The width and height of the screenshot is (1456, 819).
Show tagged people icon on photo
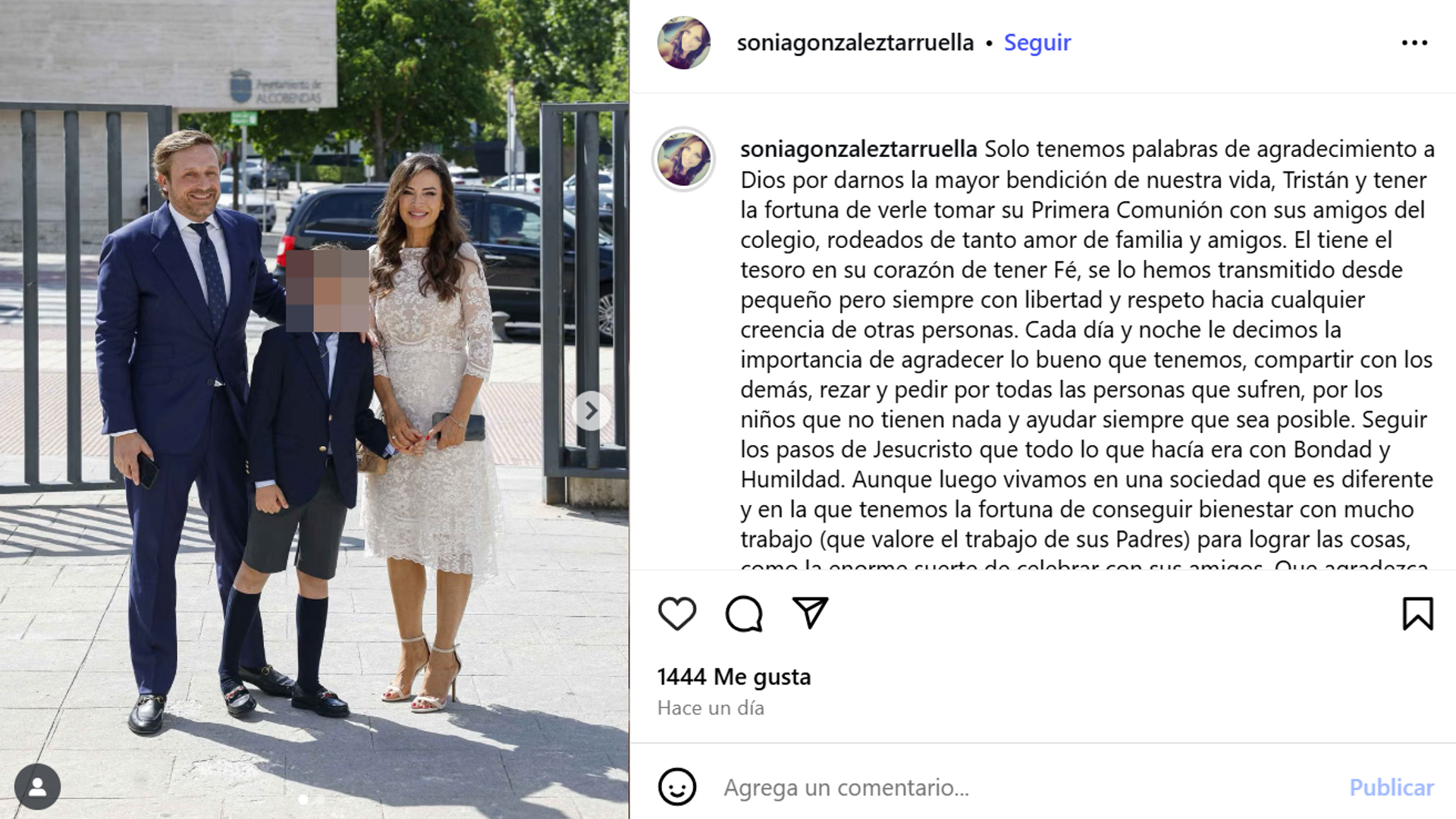[x=37, y=787]
